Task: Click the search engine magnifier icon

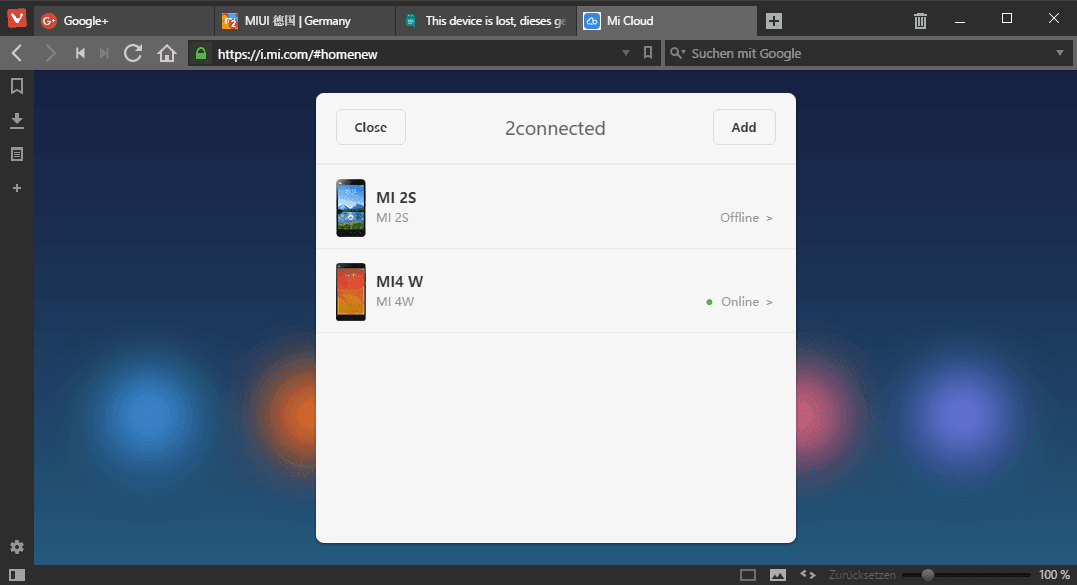Action: pos(677,53)
